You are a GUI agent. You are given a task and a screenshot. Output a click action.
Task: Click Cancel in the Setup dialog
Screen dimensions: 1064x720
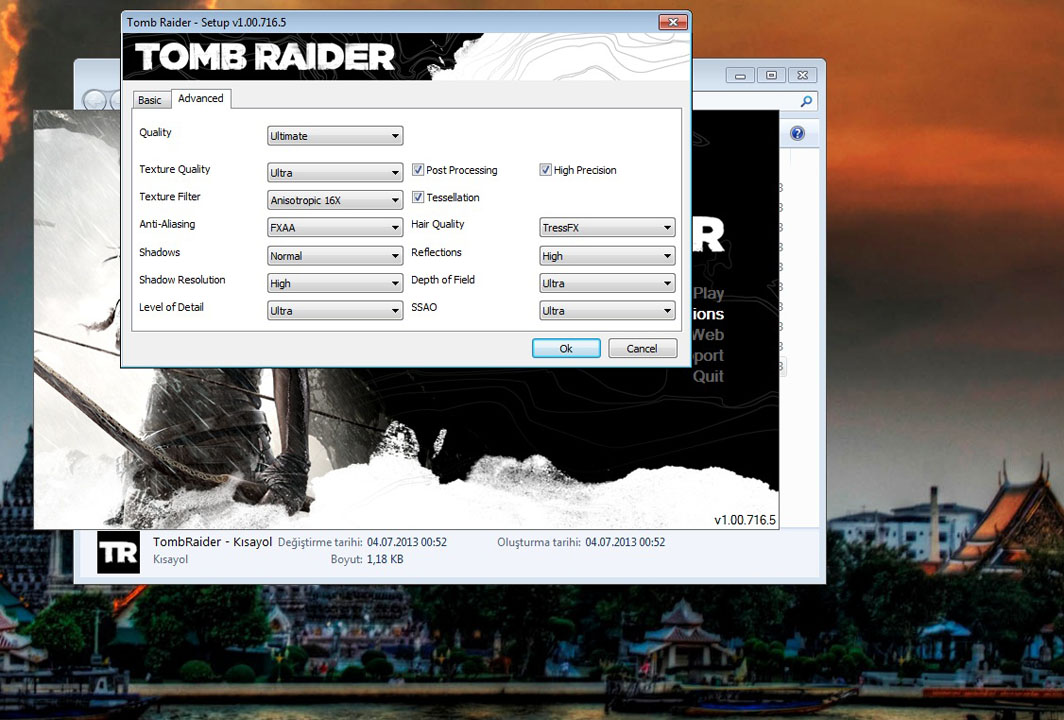pos(642,348)
